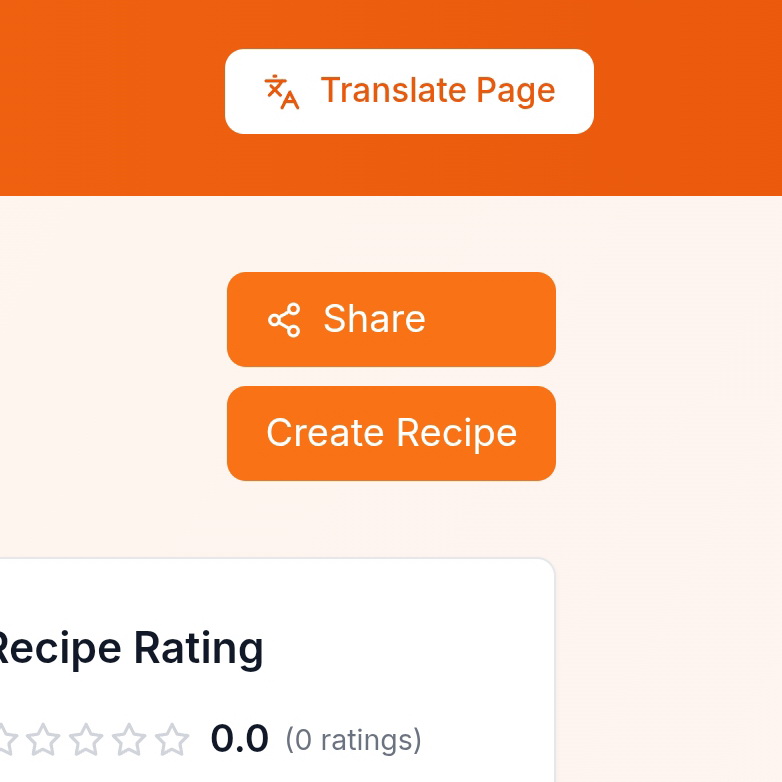Click the 0.0 average rating score
The height and width of the screenshot is (782, 782).
pyautogui.click(x=239, y=740)
